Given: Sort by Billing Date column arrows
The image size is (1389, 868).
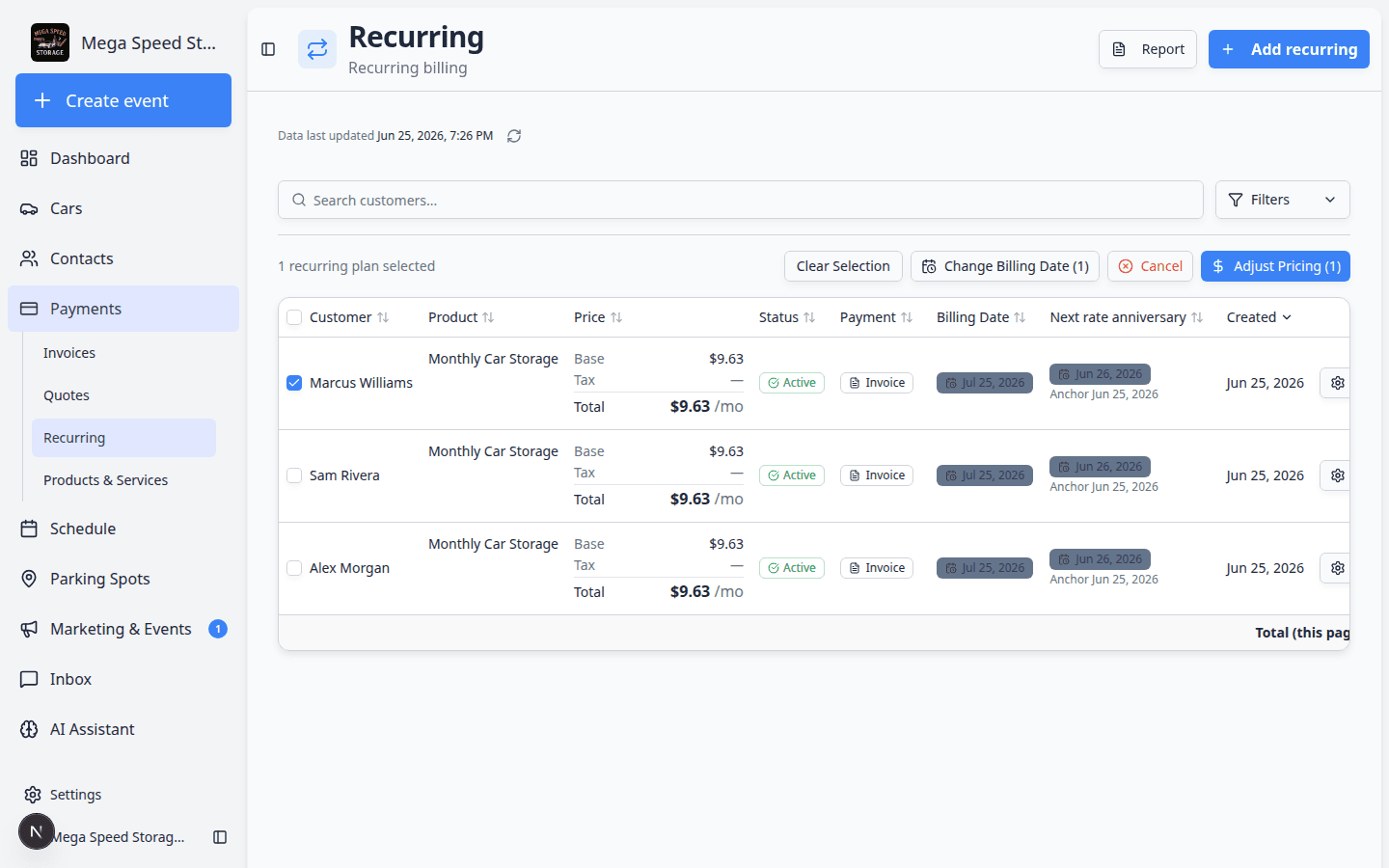Looking at the screenshot, I should (1020, 317).
